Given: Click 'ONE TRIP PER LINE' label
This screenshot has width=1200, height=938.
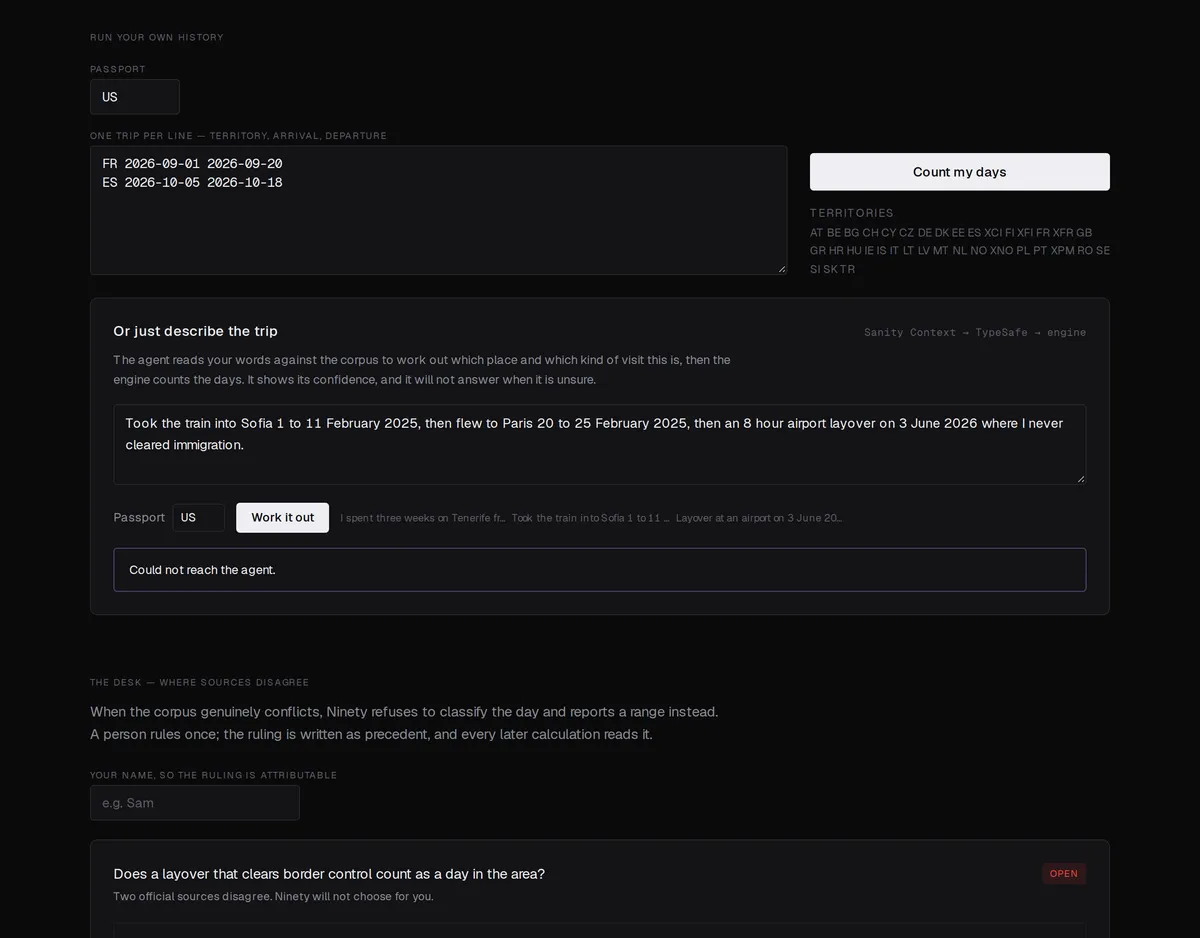Looking at the screenshot, I should 238,136.
